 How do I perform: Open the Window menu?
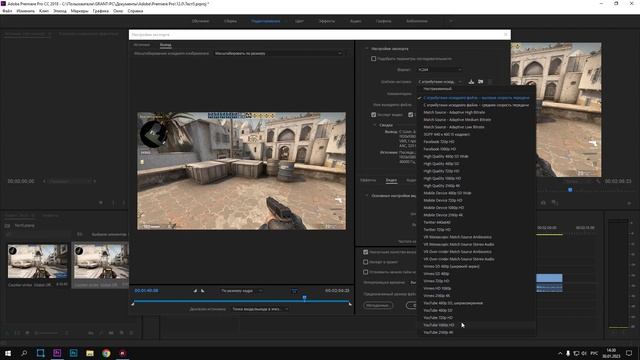(118, 11)
